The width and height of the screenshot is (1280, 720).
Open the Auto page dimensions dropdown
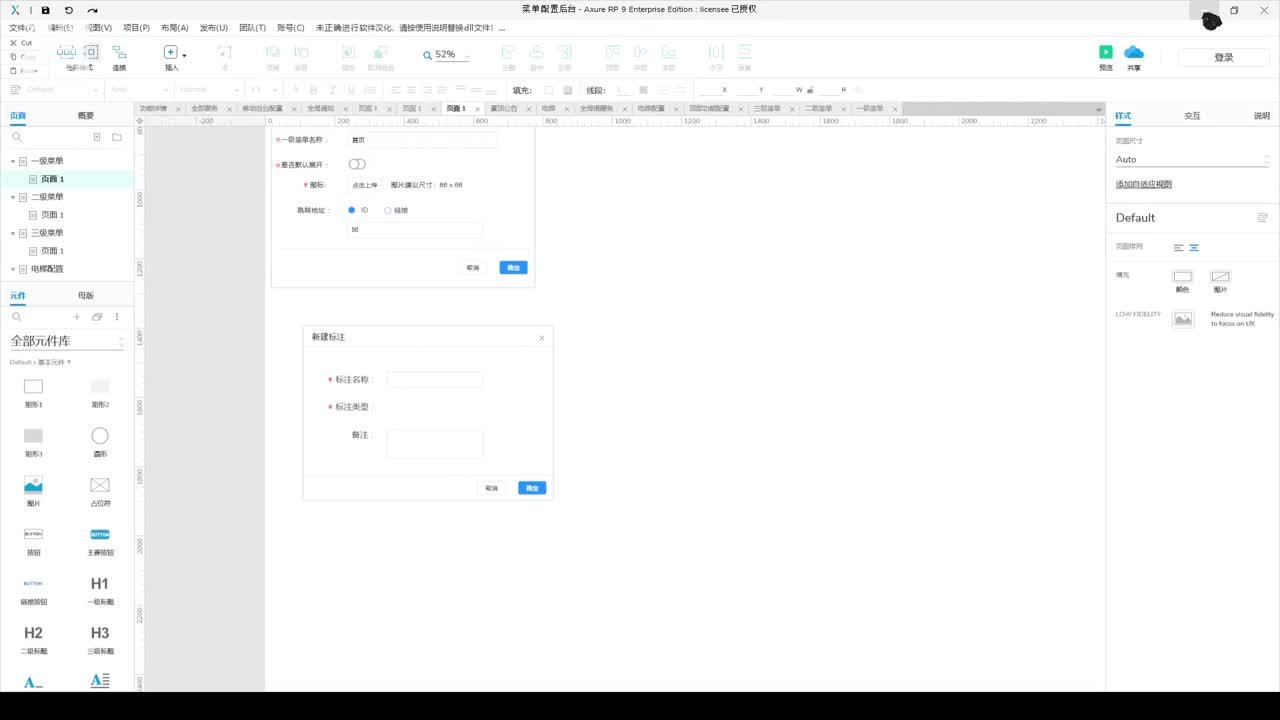1192,159
